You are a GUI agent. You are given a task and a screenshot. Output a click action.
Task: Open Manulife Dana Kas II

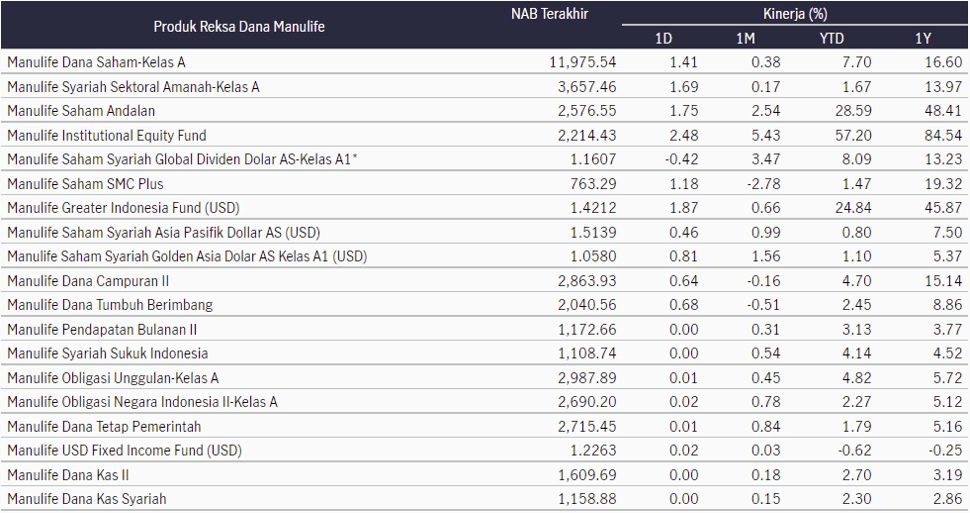68,475
